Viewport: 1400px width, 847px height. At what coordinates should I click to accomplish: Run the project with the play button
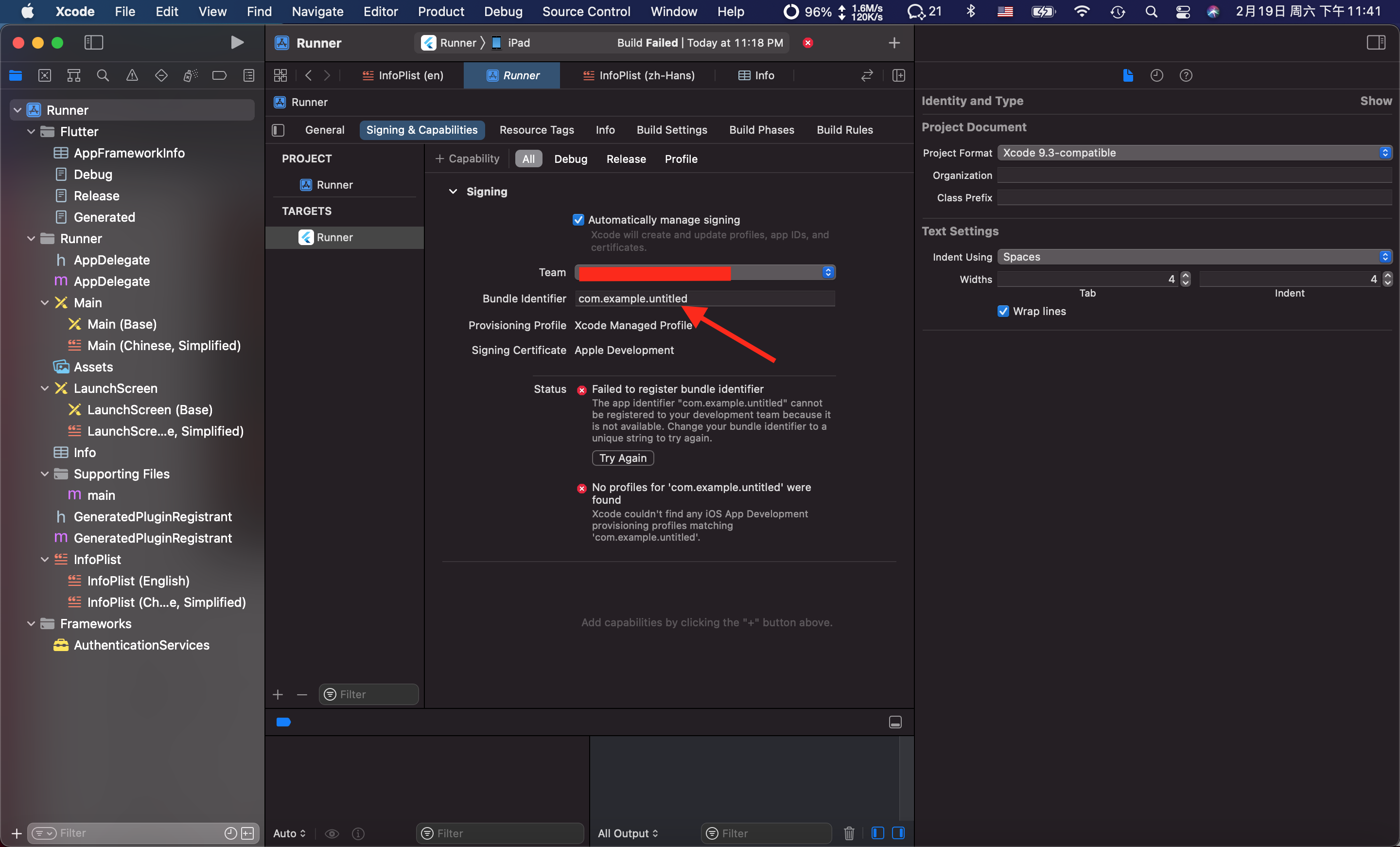pos(237,43)
